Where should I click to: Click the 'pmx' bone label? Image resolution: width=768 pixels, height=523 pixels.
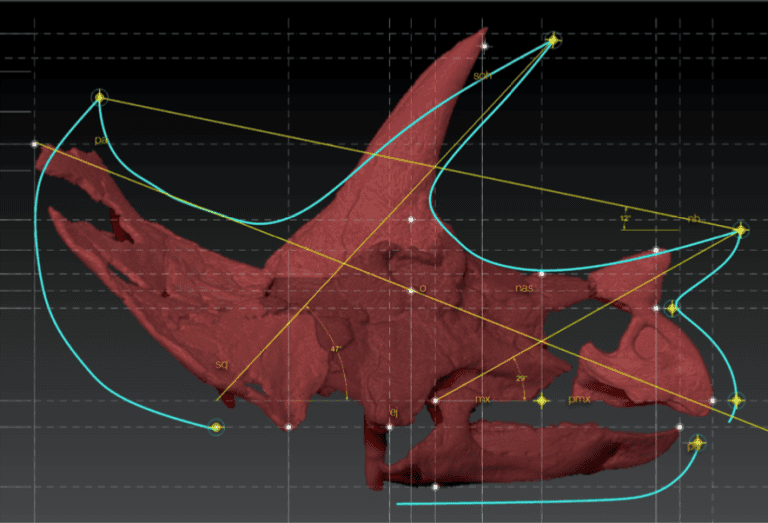[x=580, y=399]
